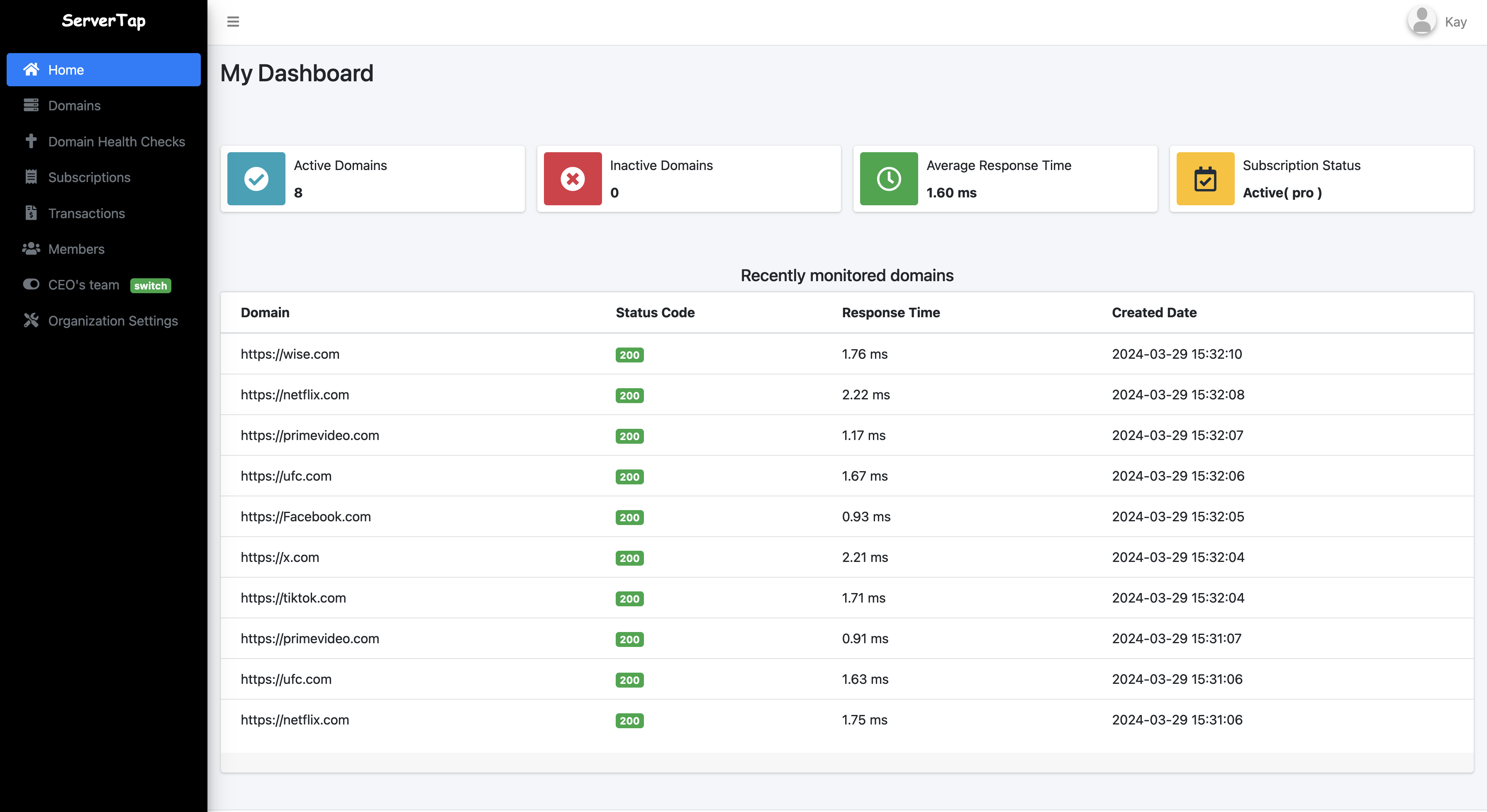
Task: Click the Status Code column header
Action: (x=655, y=312)
